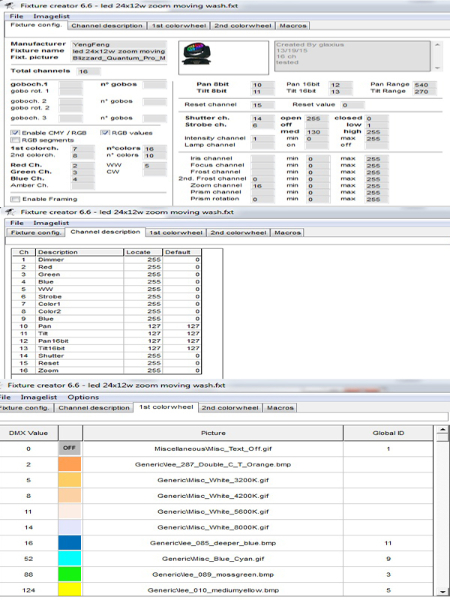Click the Fixture name input field
Image resolution: width=450 pixels, height=600 pixels.
(x=119, y=51)
